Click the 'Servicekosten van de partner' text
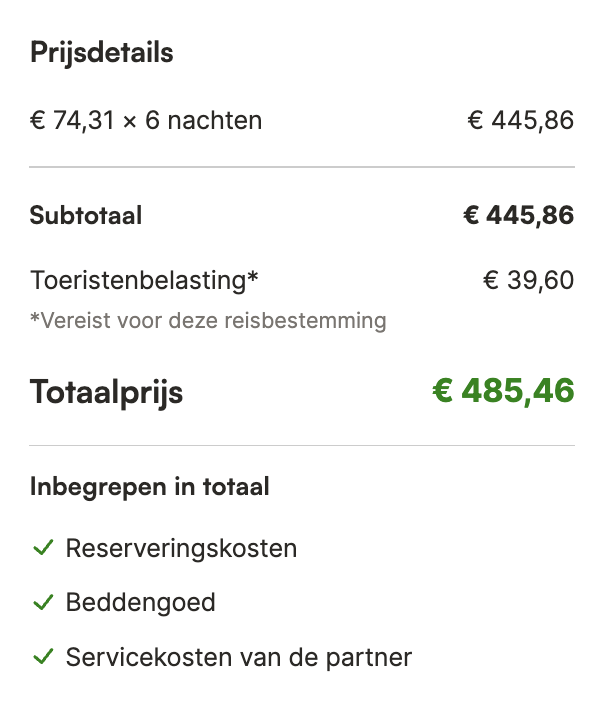 (x=238, y=657)
